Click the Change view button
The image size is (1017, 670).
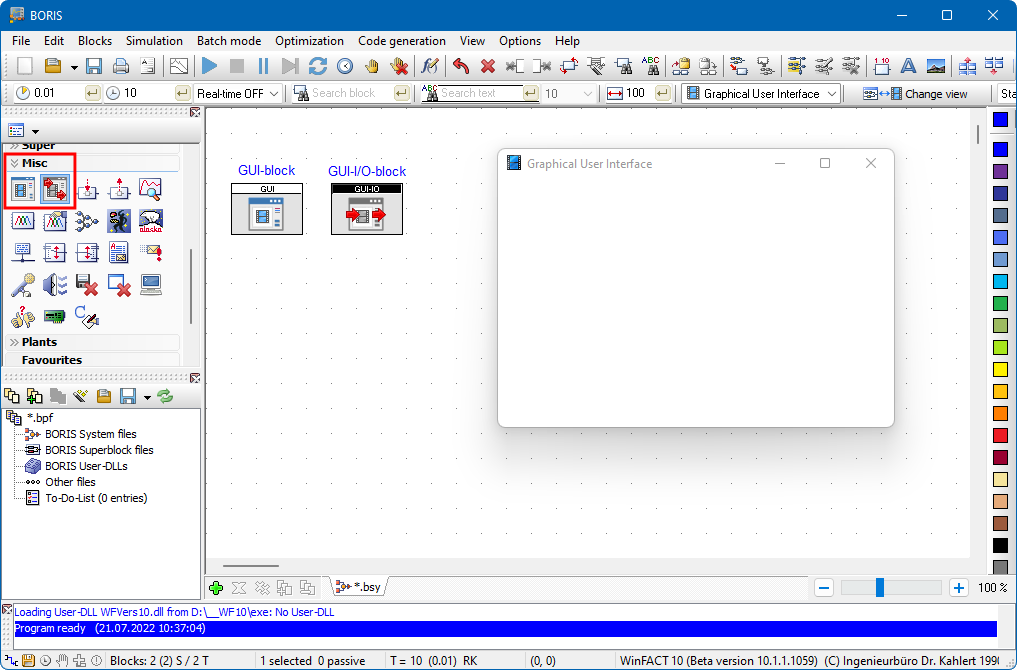click(915, 93)
